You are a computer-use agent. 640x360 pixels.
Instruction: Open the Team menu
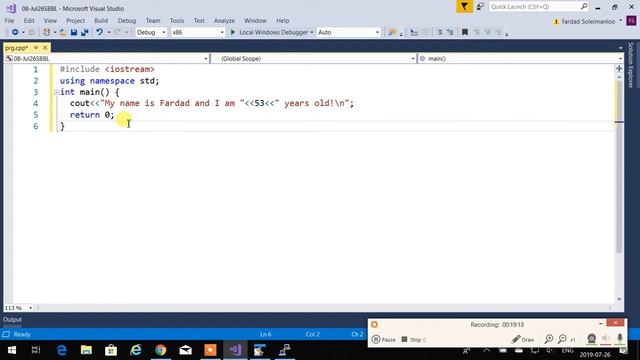[x=153, y=20]
